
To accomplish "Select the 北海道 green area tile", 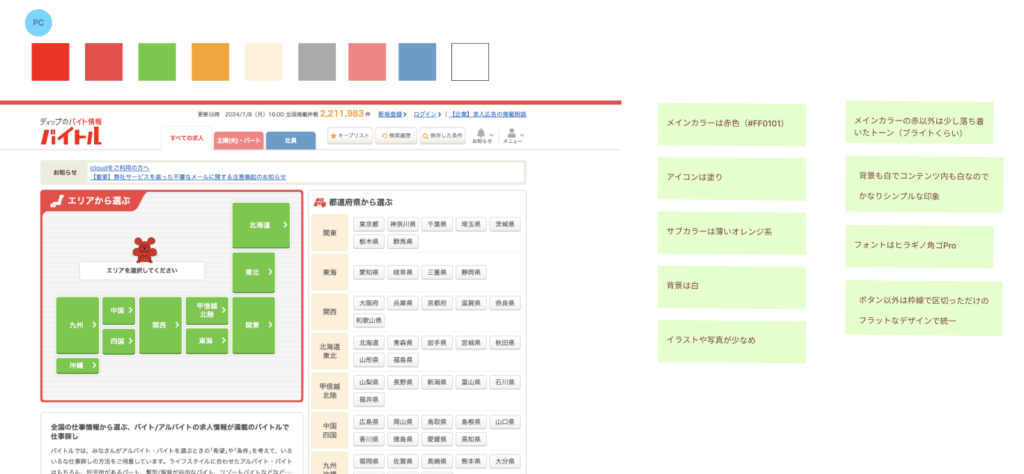I will (261, 225).
